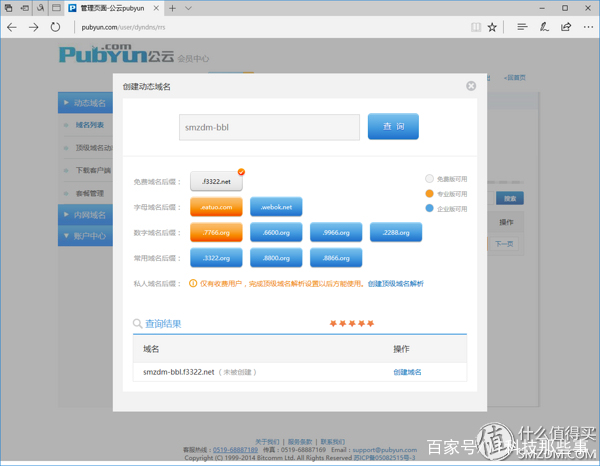The width and height of the screenshot is (600, 466).
Task: Refresh the pubyun page
Action: (x=56, y=27)
